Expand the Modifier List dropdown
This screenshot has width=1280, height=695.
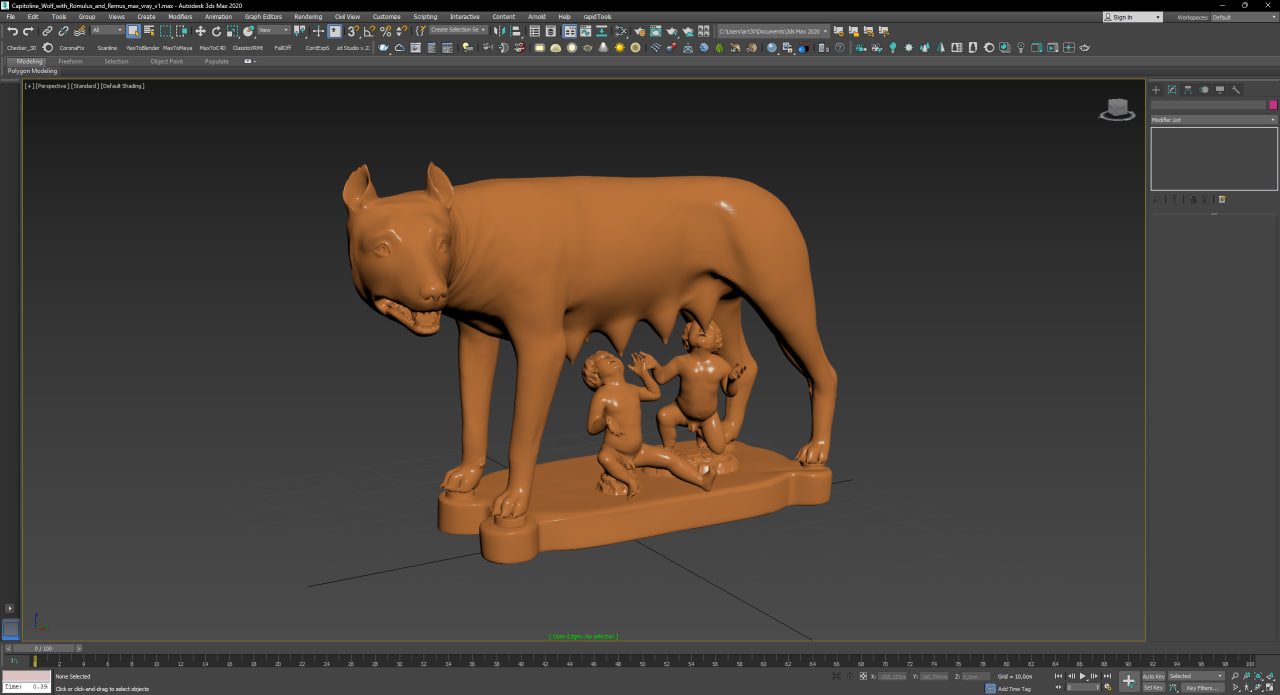(x=1214, y=120)
